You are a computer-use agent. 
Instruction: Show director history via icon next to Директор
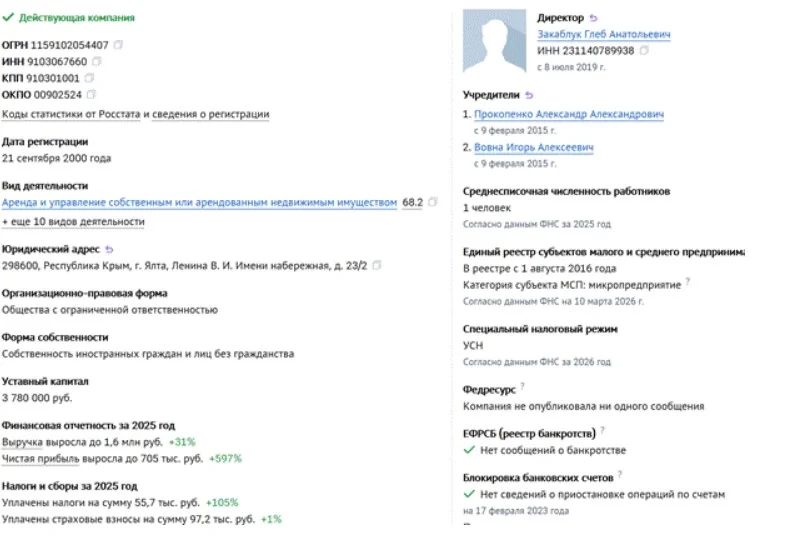[594, 18]
